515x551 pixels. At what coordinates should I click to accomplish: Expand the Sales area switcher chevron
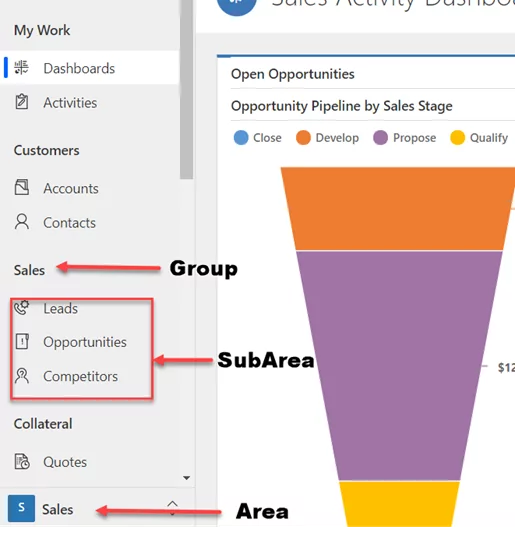pyautogui.click(x=172, y=508)
